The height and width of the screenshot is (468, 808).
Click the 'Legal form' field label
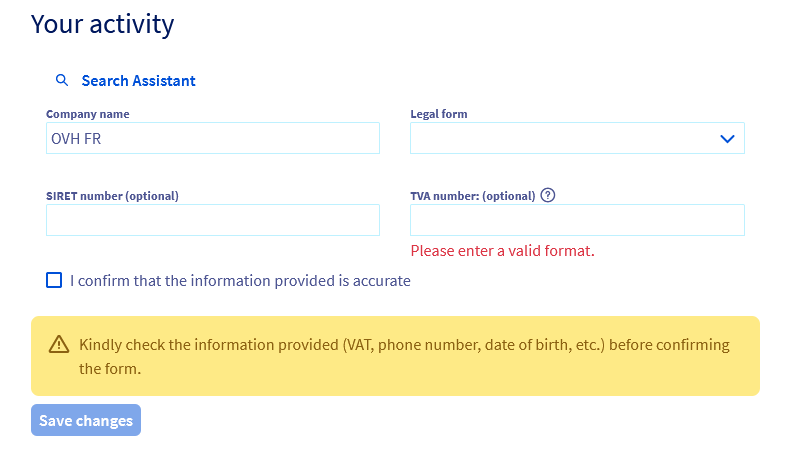coord(439,114)
